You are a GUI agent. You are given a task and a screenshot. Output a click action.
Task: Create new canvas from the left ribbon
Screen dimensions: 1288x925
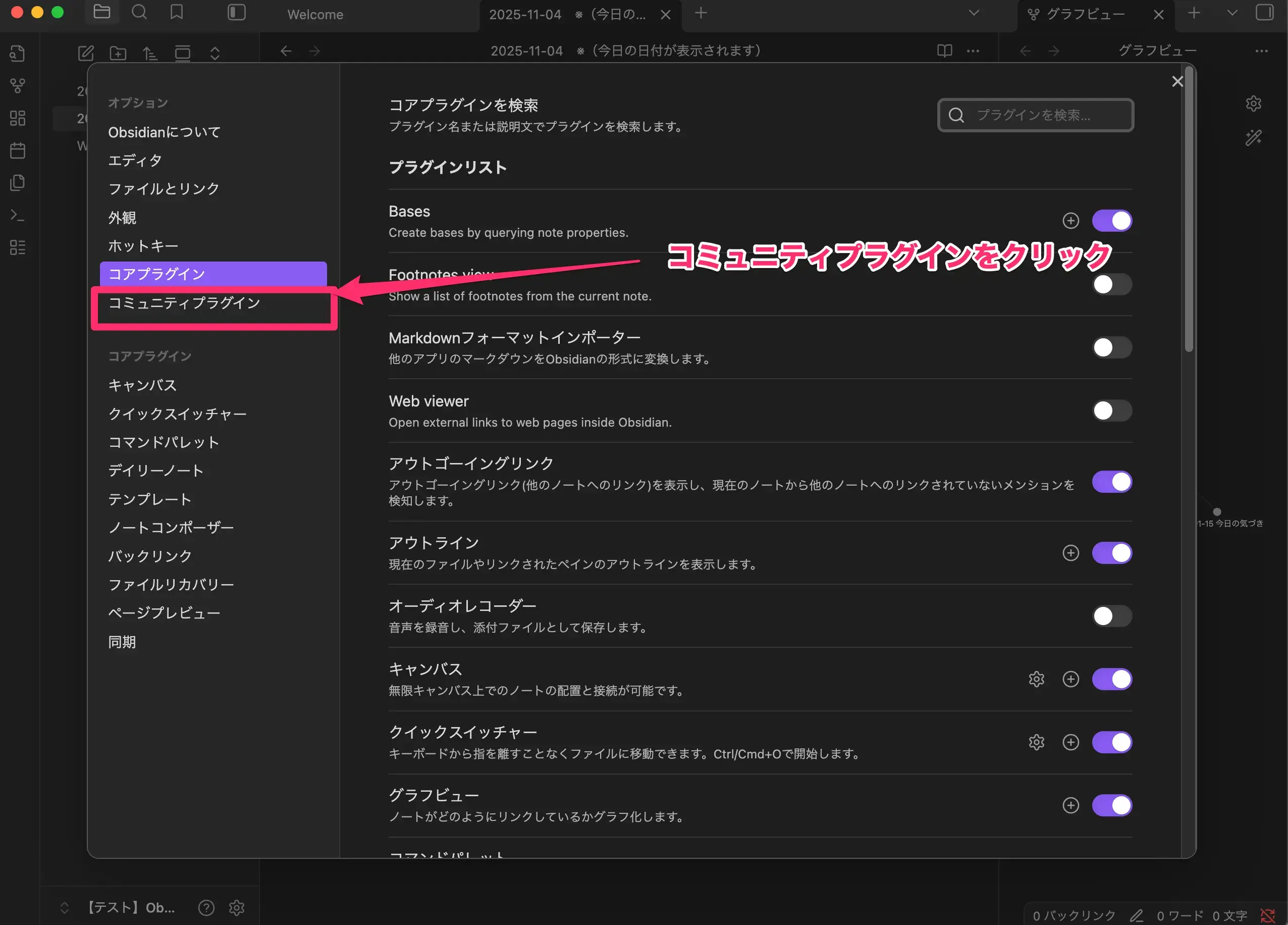click(x=18, y=118)
